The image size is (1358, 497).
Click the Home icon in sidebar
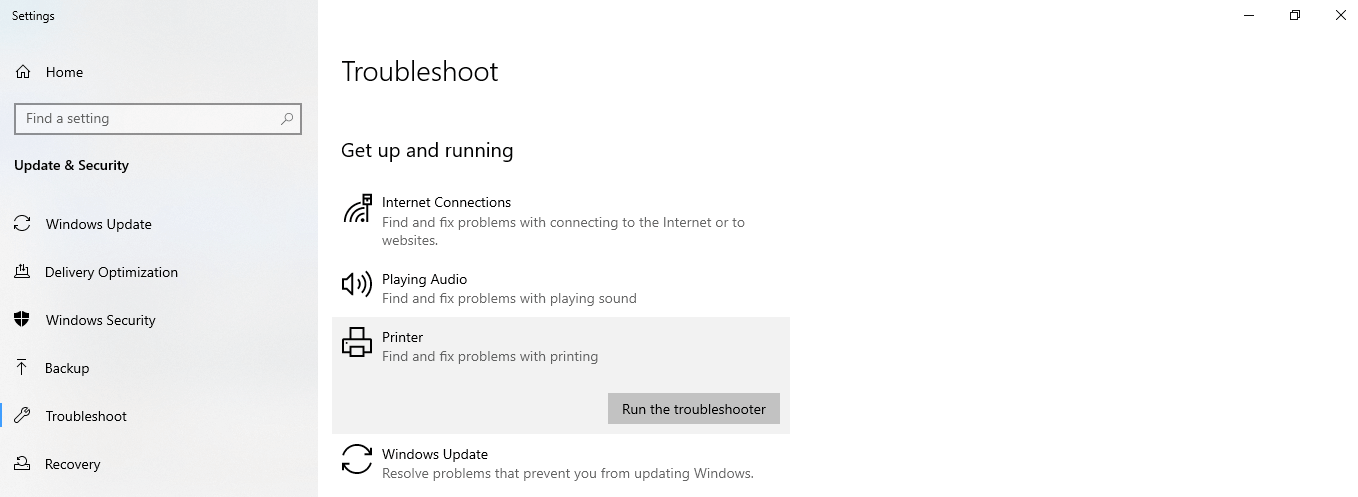pos(22,72)
